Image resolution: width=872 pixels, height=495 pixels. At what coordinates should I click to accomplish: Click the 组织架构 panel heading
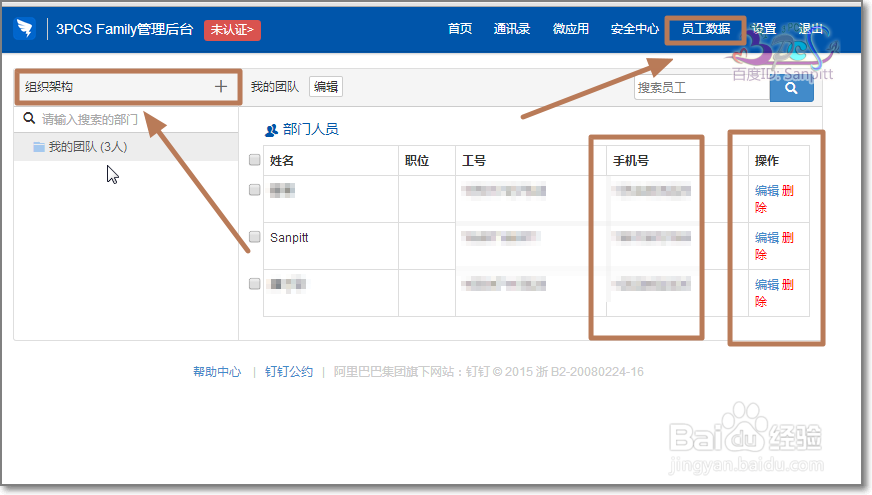pyautogui.click(x=49, y=87)
